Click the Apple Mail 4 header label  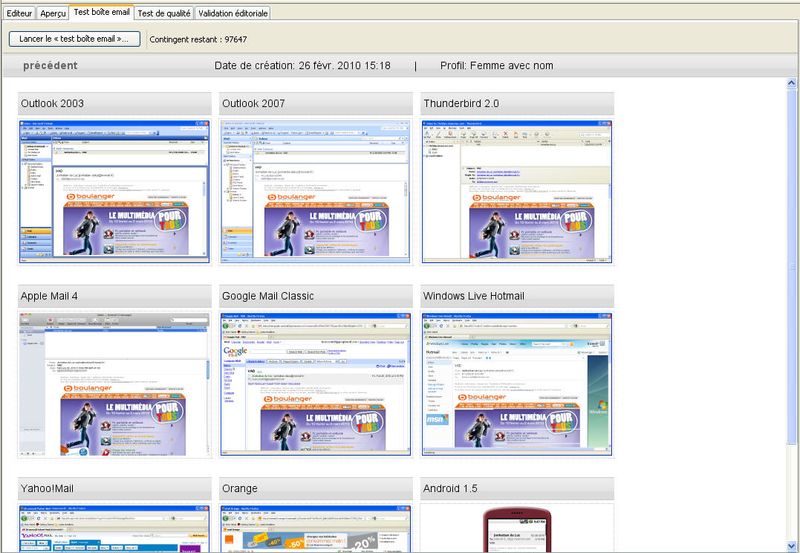(49, 296)
